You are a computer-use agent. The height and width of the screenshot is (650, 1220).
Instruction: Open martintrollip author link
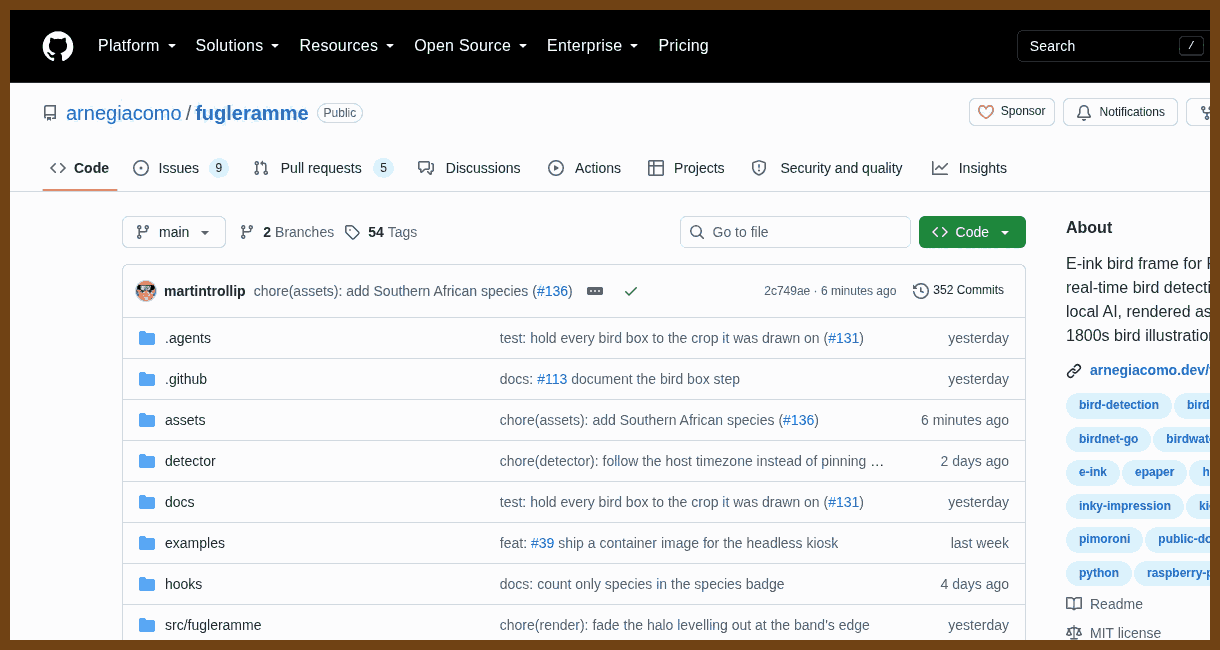[x=205, y=291]
